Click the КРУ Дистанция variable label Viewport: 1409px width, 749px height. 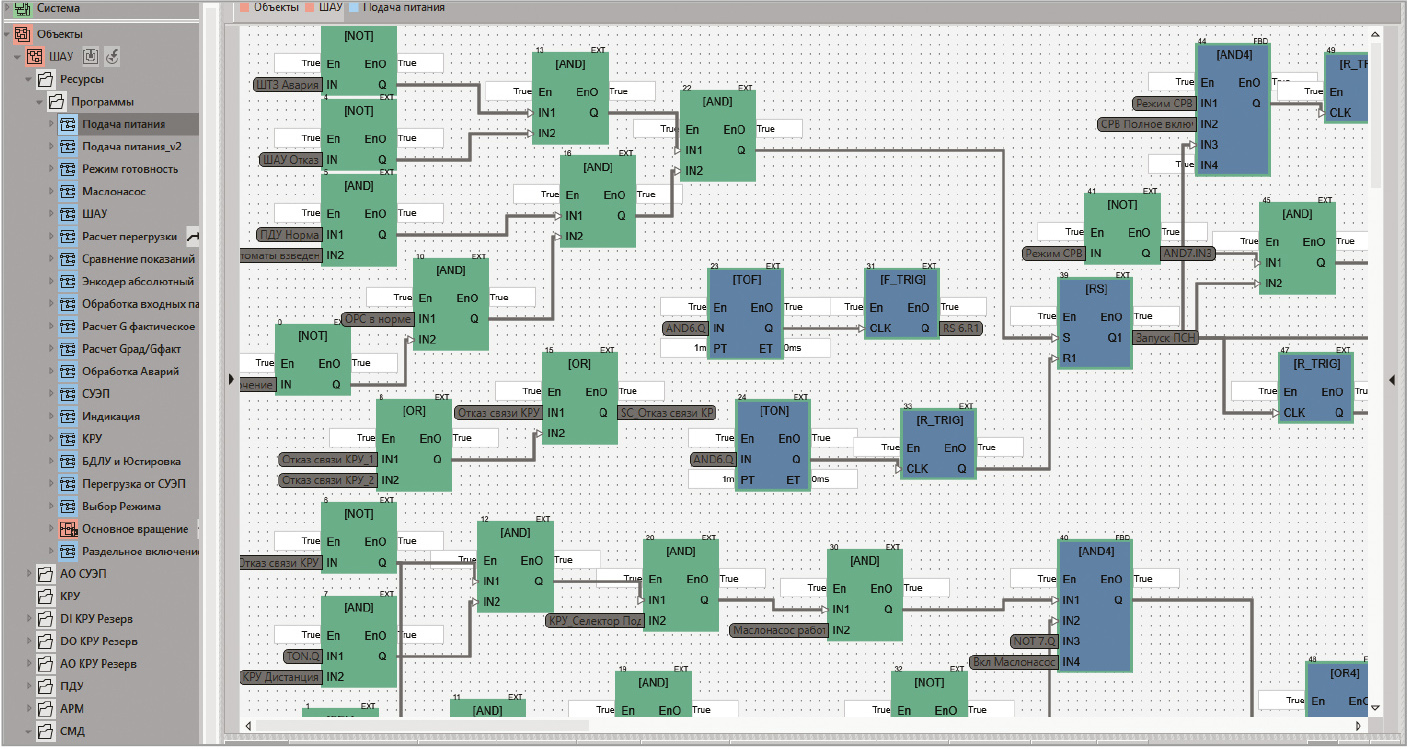click(x=281, y=677)
